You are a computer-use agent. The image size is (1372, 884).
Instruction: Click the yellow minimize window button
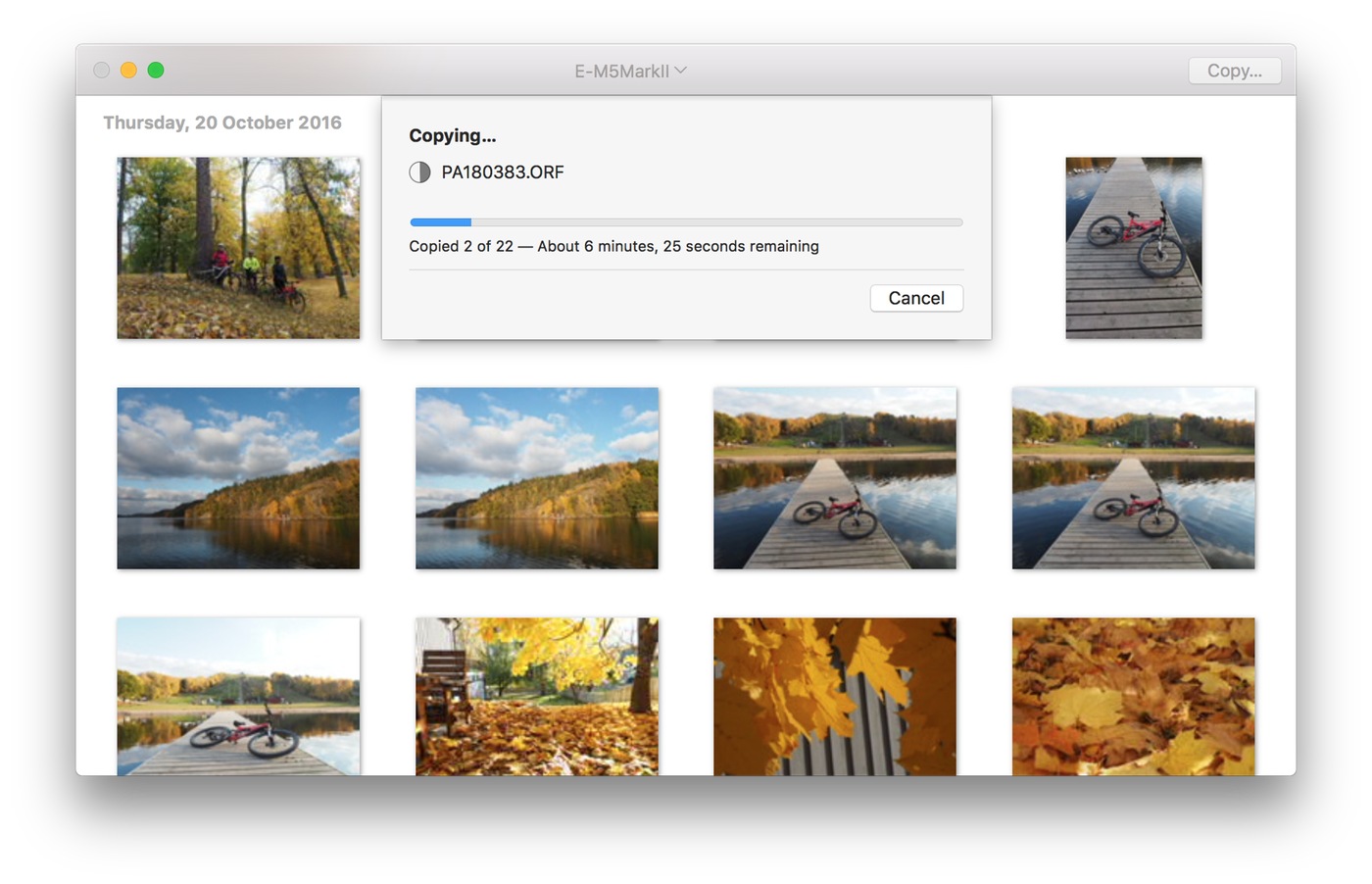128,70
